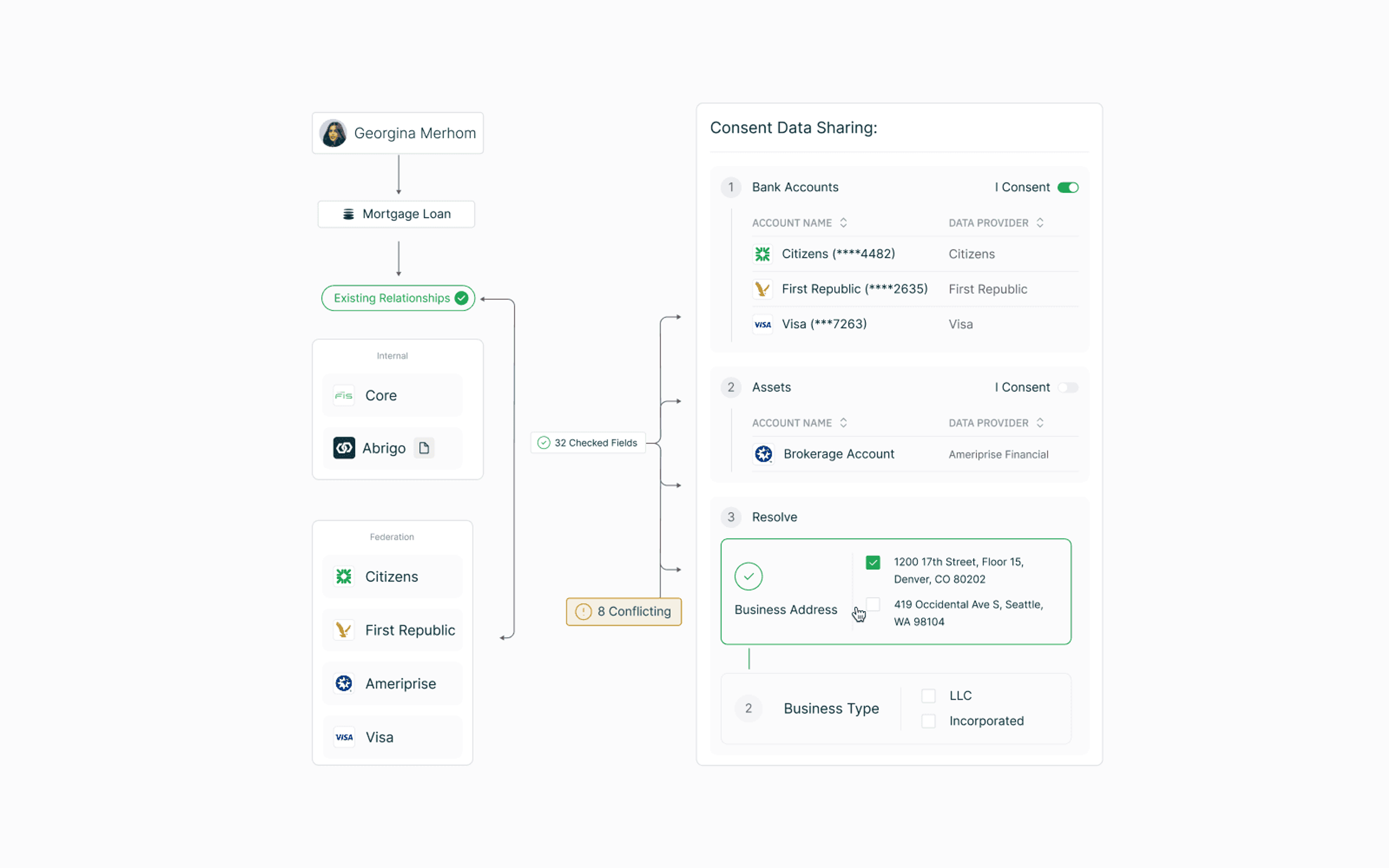The image size is (1389, 868).
Task: Sort Assets by Data Provider arrows
Action: coord(1040,423)
